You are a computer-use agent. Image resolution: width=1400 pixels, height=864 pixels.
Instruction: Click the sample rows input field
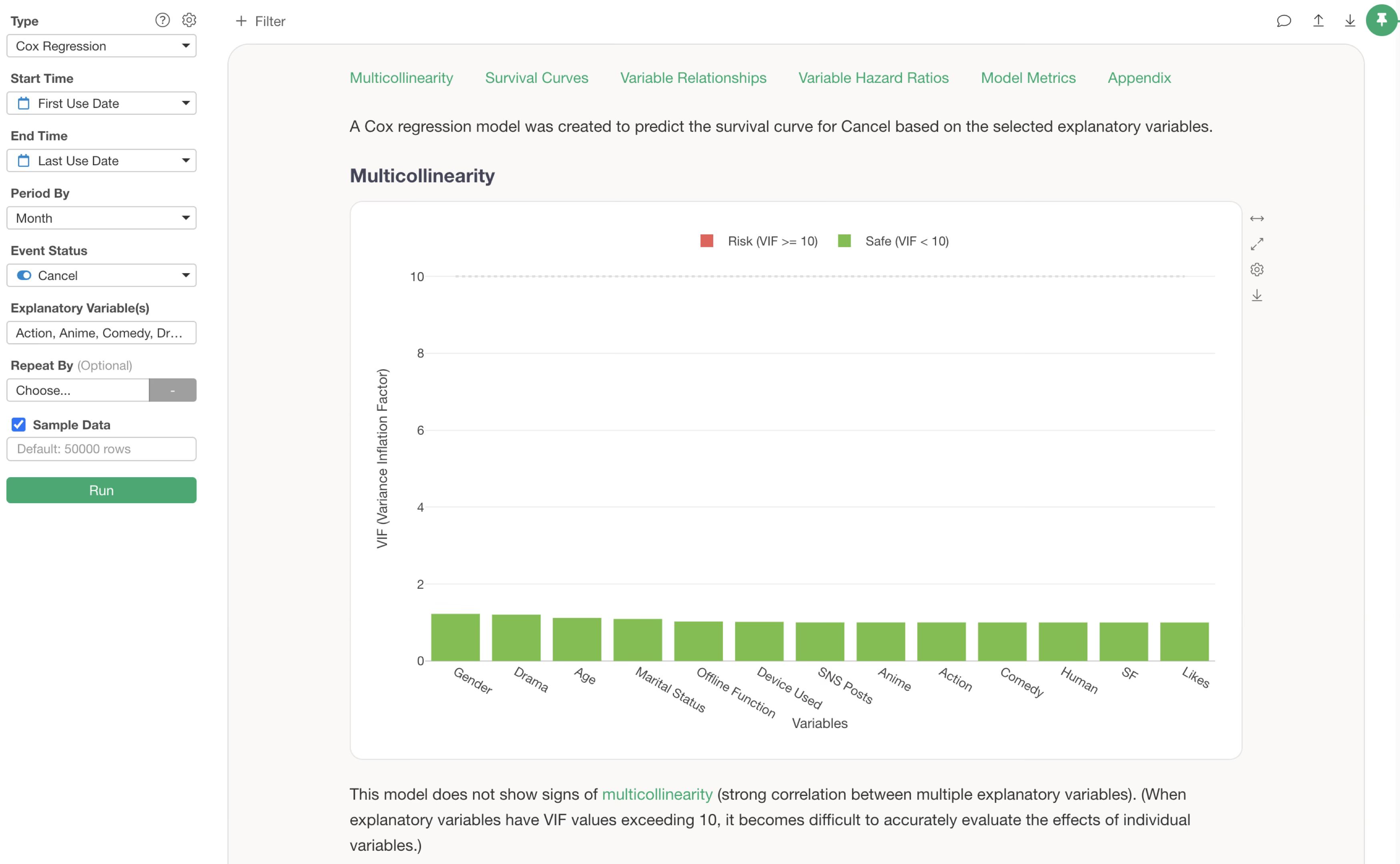(101, 449)
